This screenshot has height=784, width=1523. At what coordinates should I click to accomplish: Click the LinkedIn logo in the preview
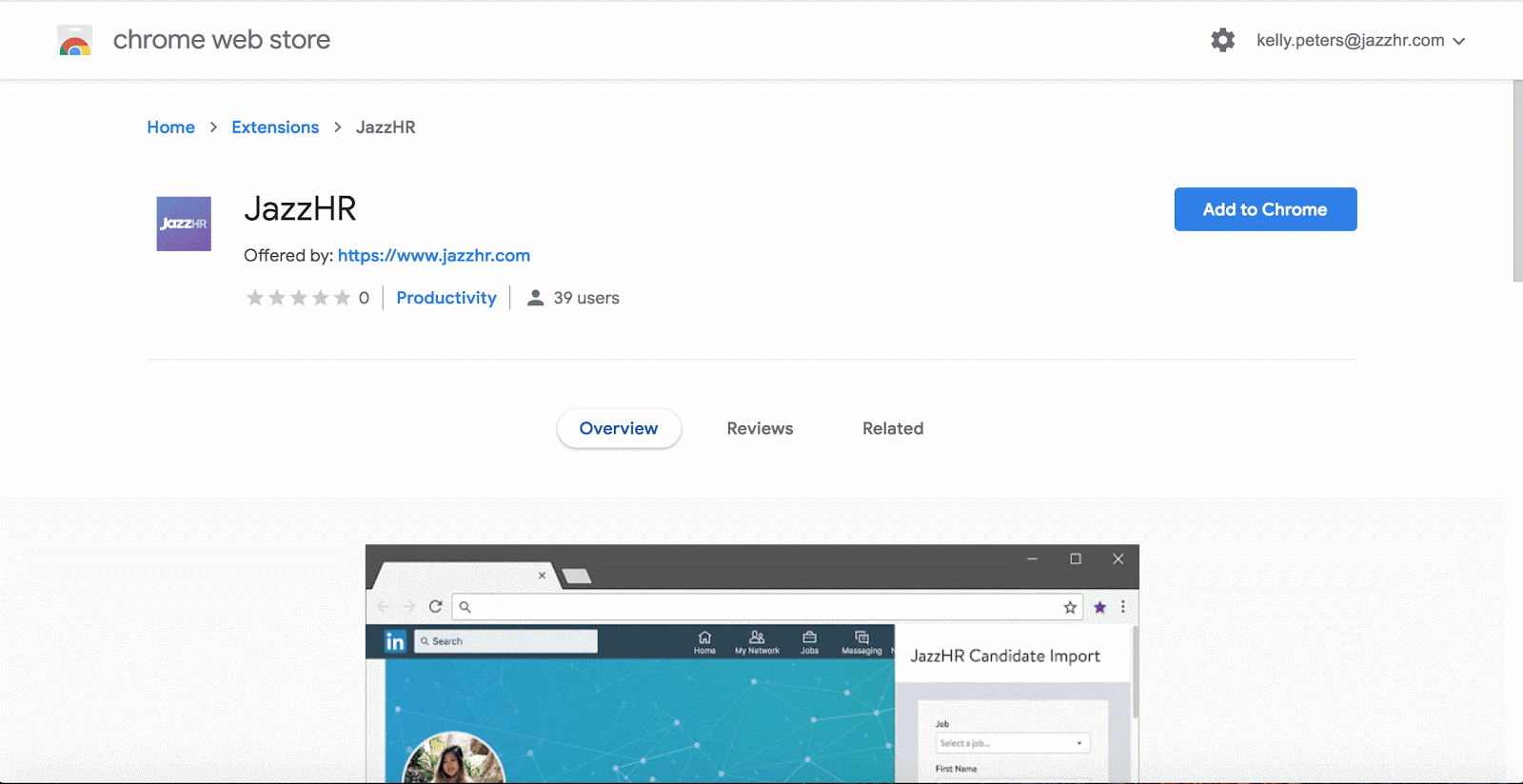[395, 641]
